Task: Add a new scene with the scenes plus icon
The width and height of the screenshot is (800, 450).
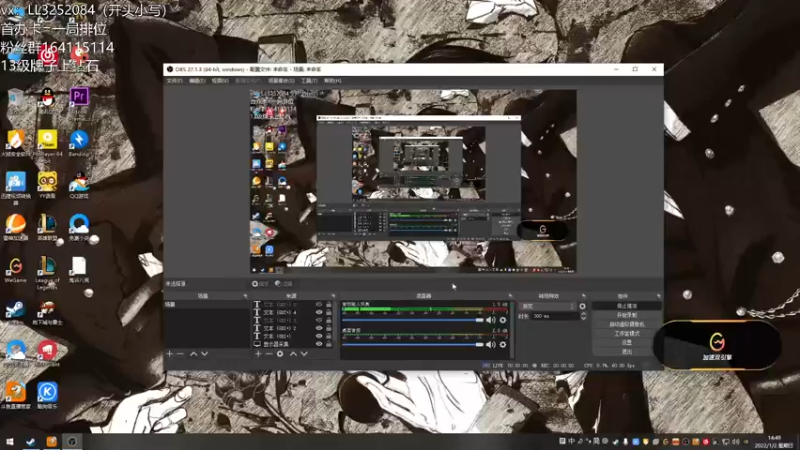Action: (x=169, y=354)
